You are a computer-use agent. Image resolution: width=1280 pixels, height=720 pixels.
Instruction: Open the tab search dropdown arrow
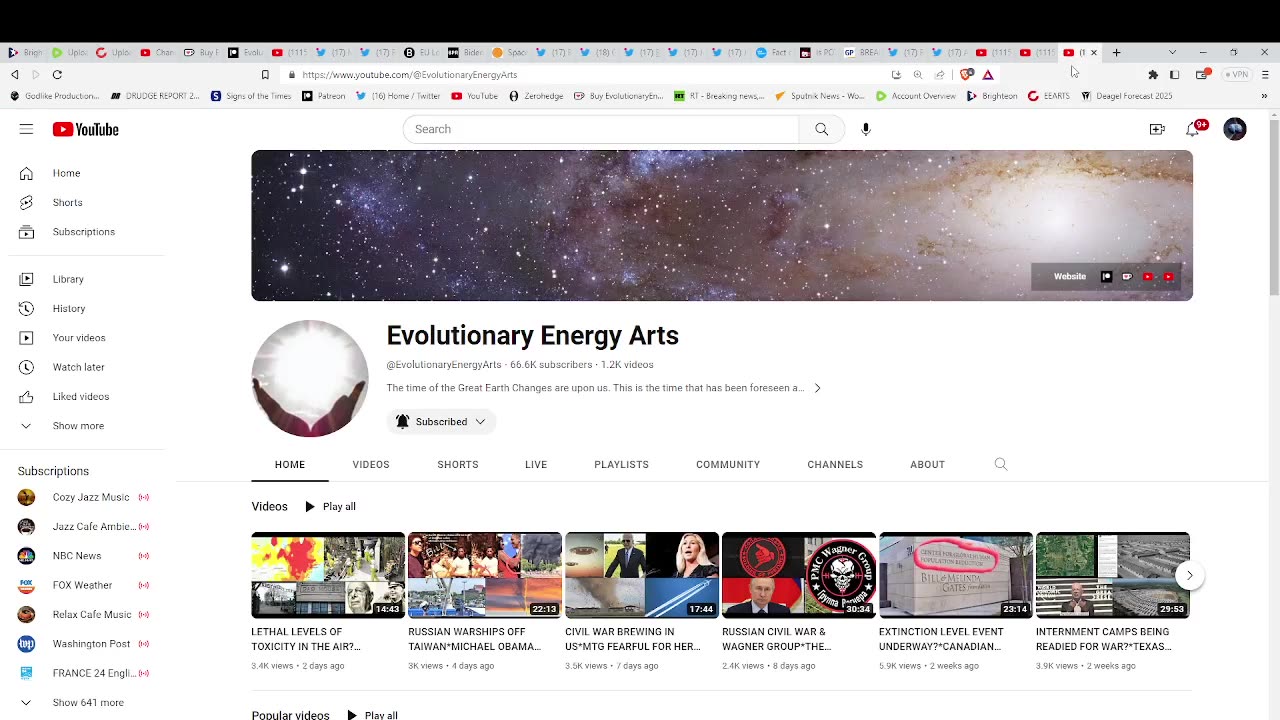click(x=1172, y=52)
